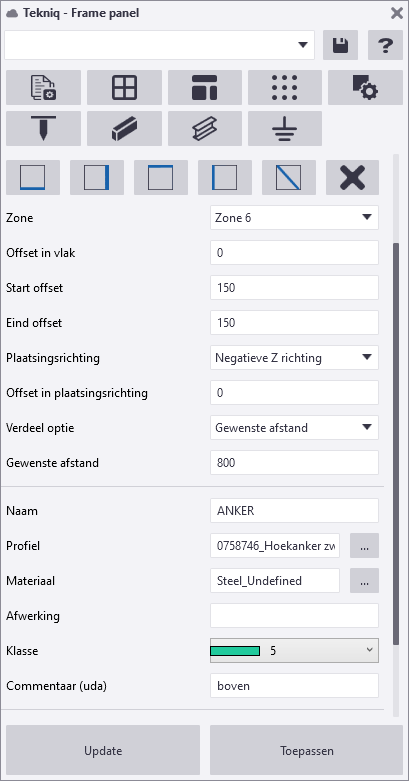Screen dimensions: 409x781
Task: Open the Klasse color swatch selector
Action: coord(294,651)
